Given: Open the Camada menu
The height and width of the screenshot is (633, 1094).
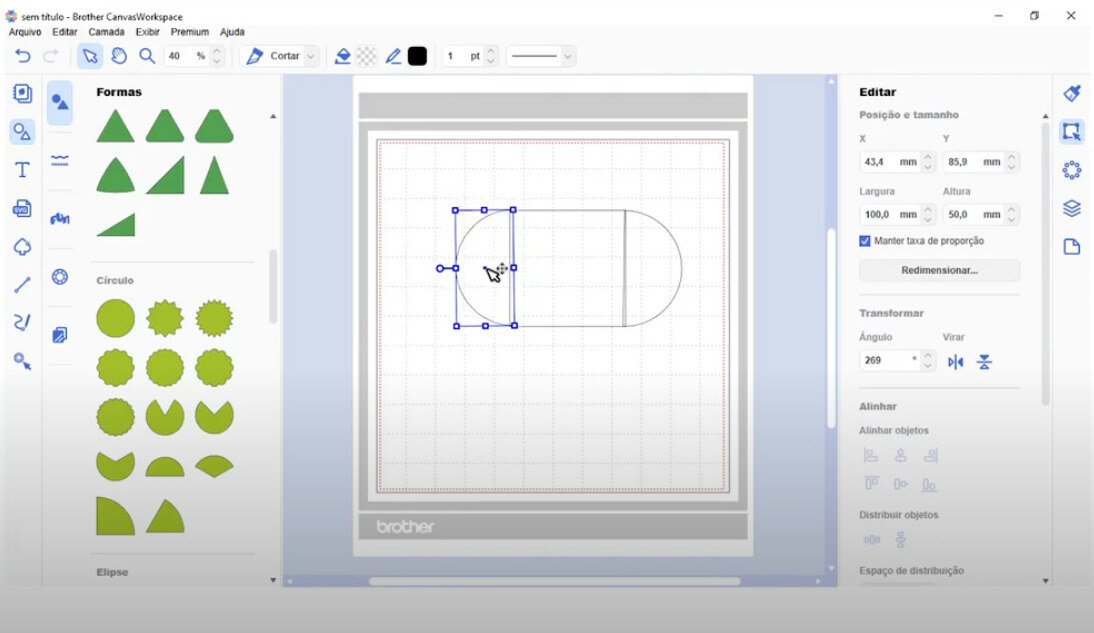Looking at the screenshot, I should [x=106, y=32].
